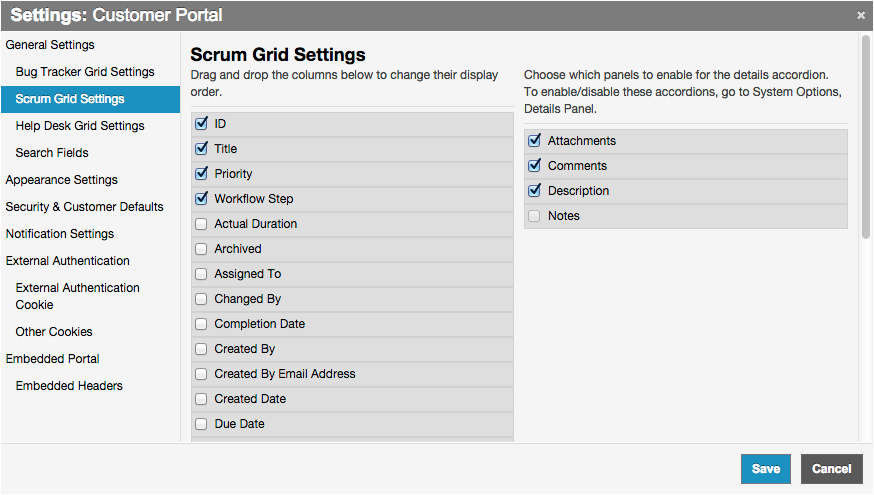Open Help Desk Grid Settings
Viewport: 874px width, 495px height.
click(80, 126)
